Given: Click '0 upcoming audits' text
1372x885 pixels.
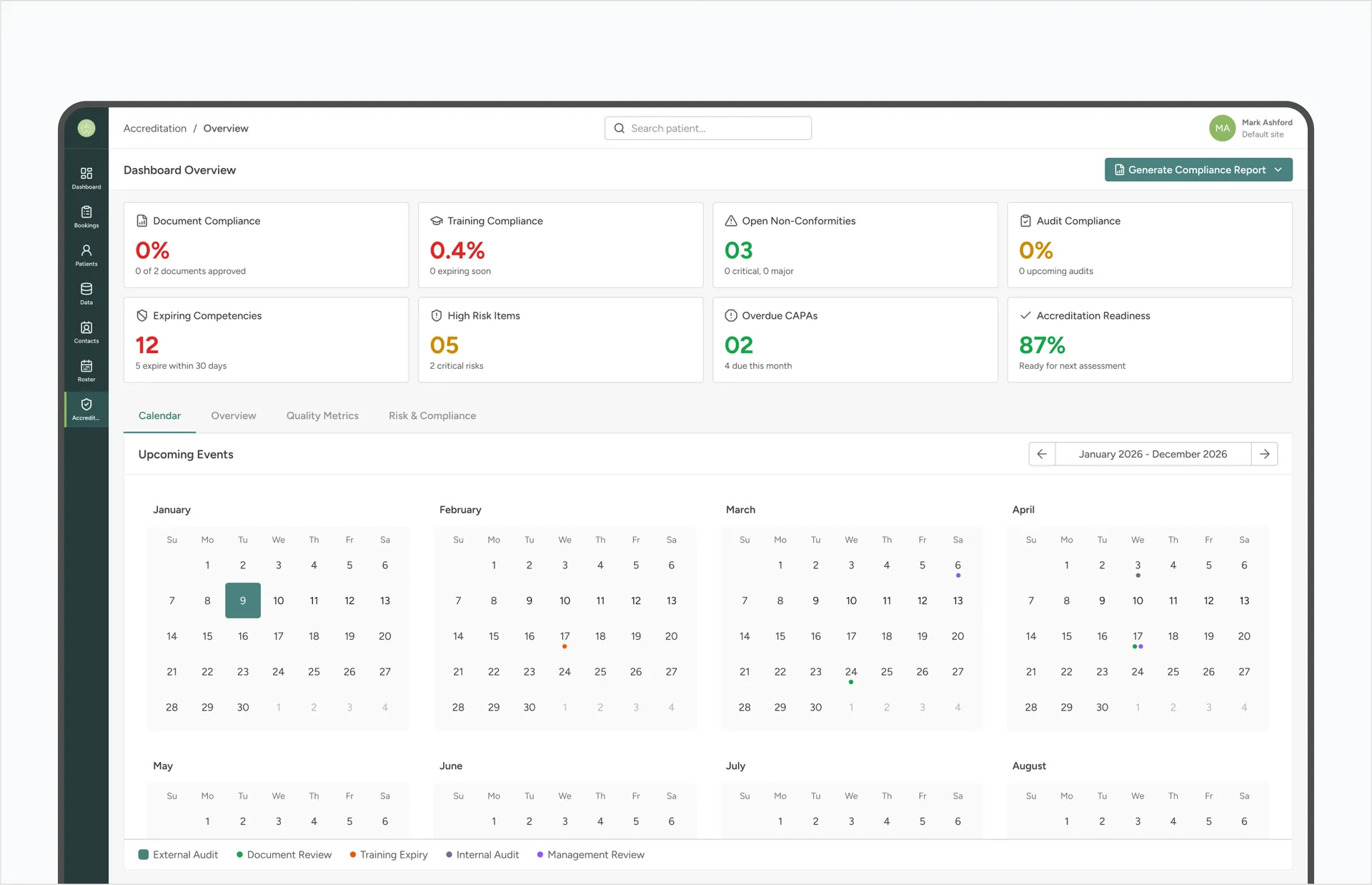Looking at the screenshot, I should [x=1055, y=271].
